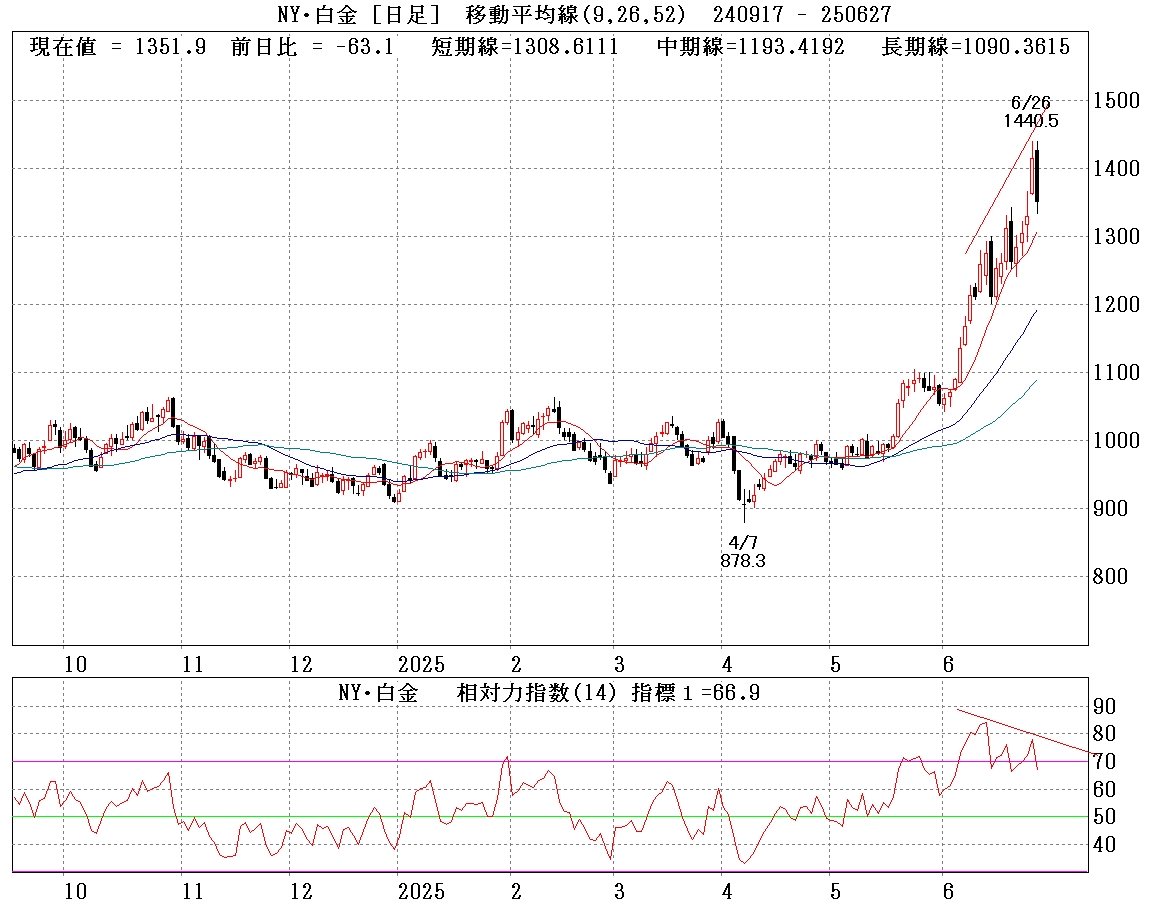Click the 70 label on RSI axis
This screenshot has width=1171, height=902.
[1104, 762]
